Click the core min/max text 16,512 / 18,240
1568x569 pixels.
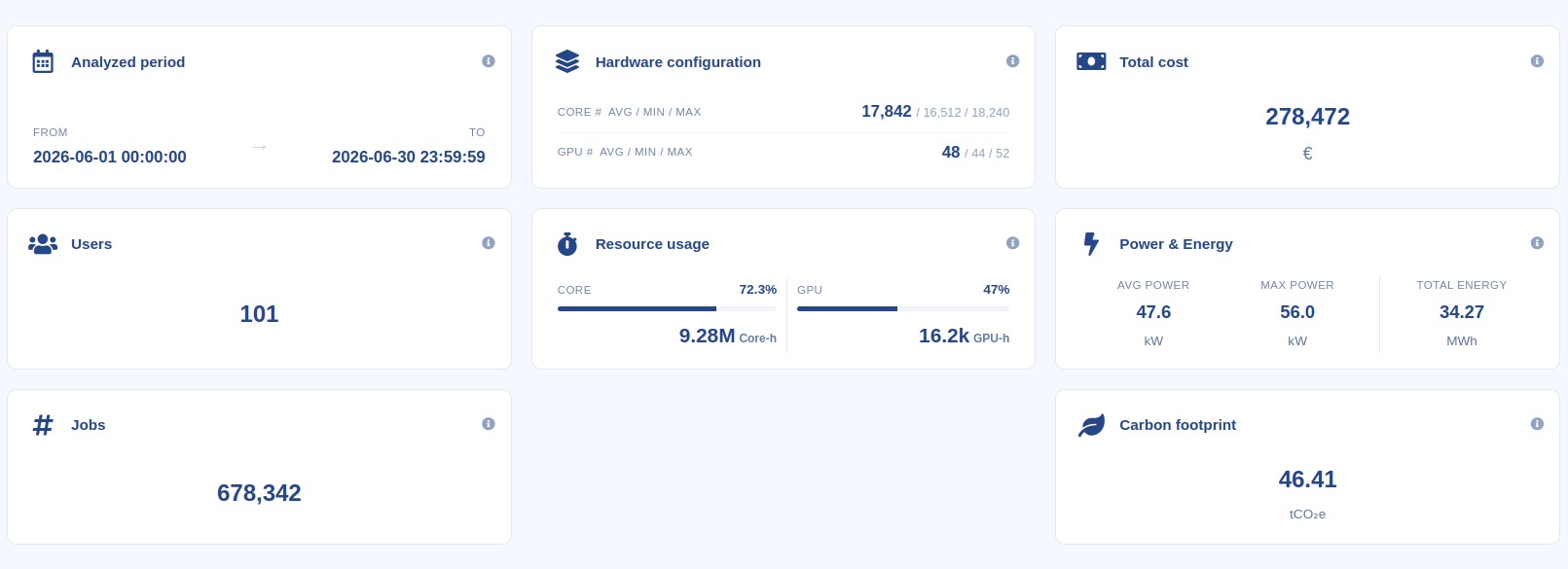966,113
